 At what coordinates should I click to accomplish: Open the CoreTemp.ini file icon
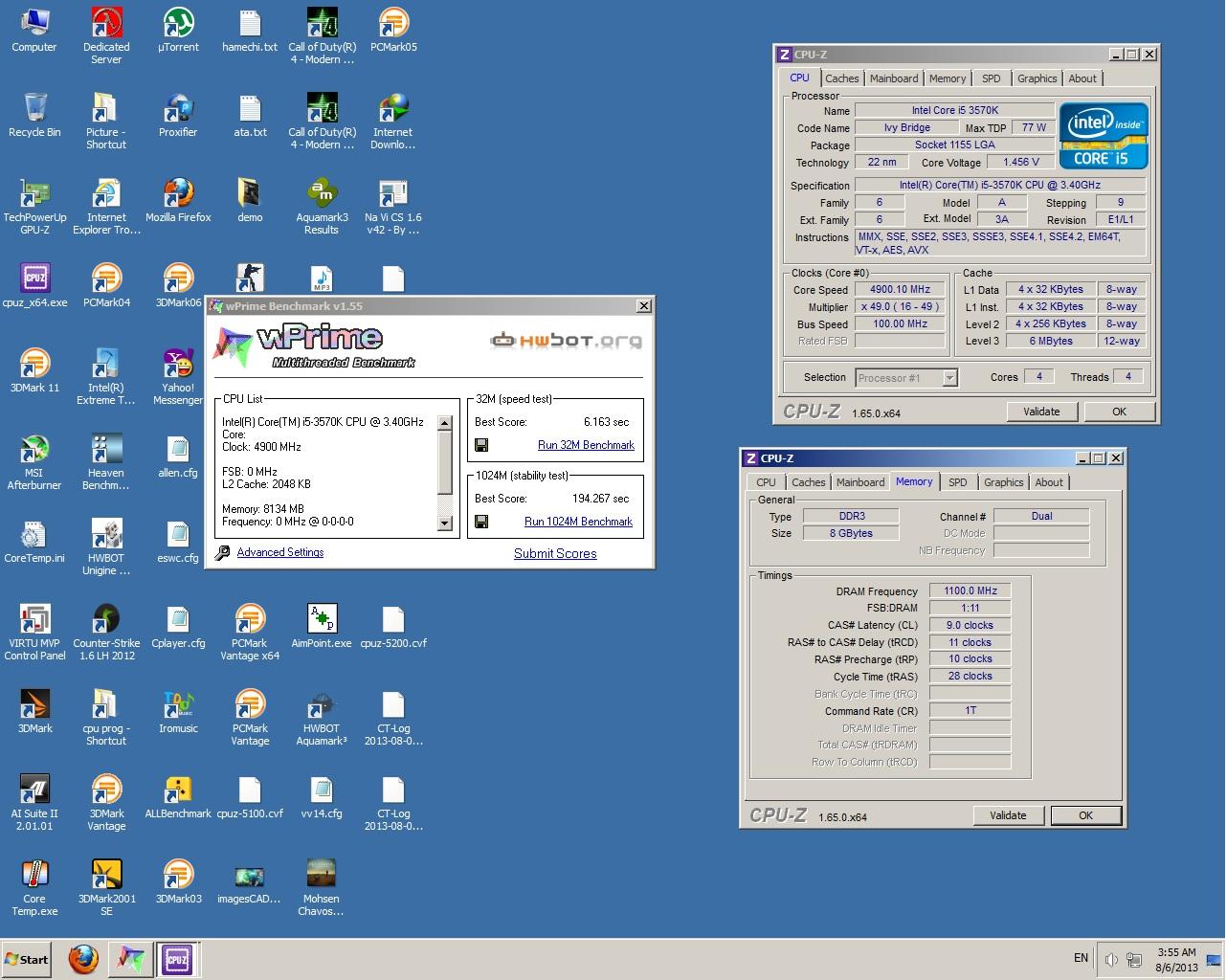tap(34, 541)
